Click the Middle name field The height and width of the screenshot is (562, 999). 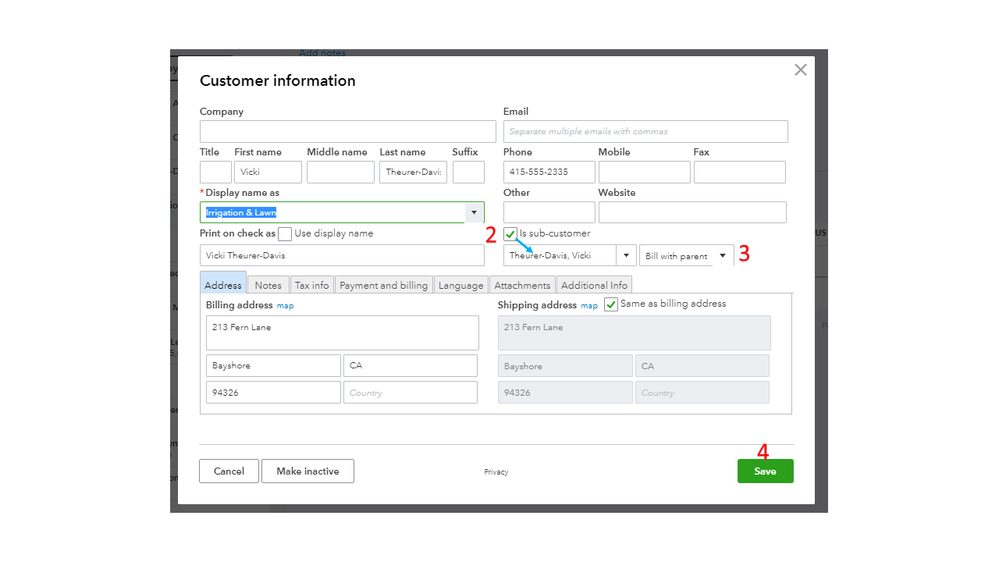(x=340, y=172)
